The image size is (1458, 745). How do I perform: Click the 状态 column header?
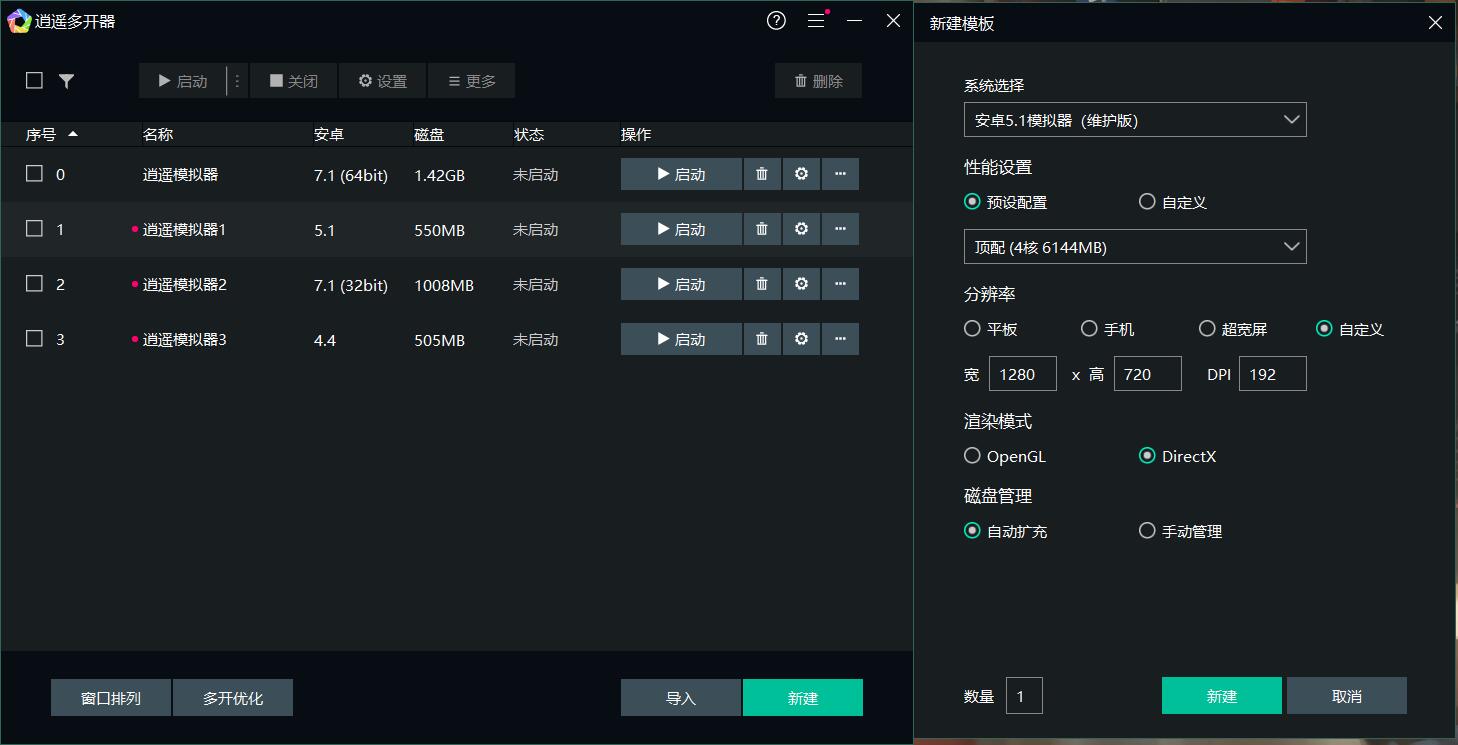529,134
